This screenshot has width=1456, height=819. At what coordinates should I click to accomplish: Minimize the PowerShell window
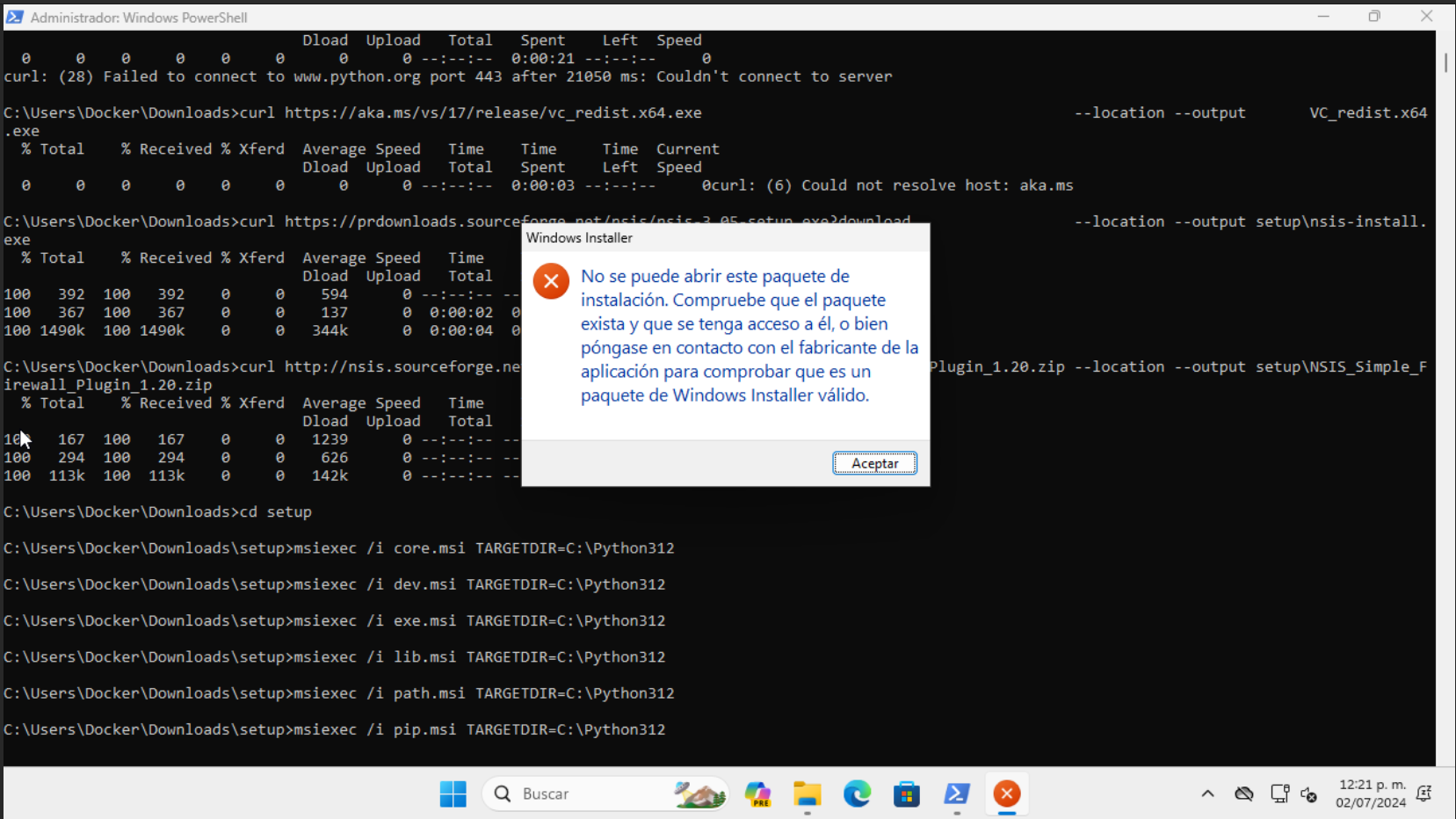tap(1323, 17)
